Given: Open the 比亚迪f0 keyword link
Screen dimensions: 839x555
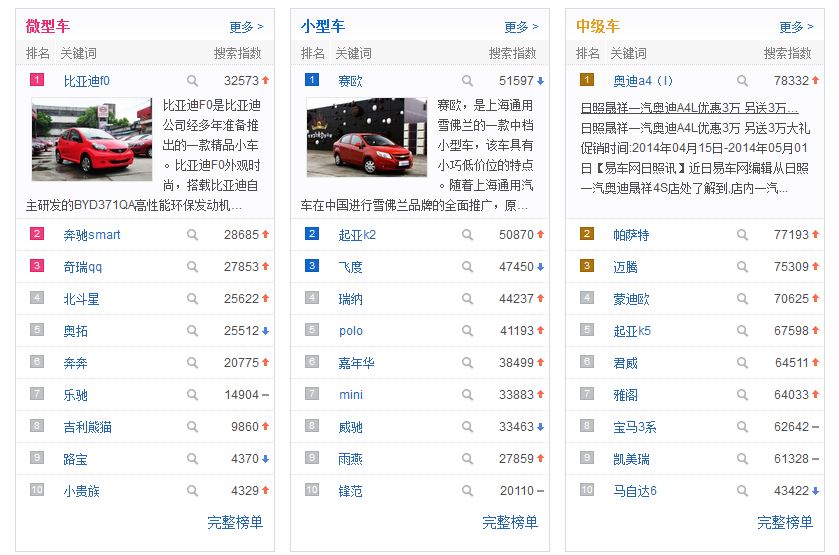Looking at the screenshot, I should [87, 81].
